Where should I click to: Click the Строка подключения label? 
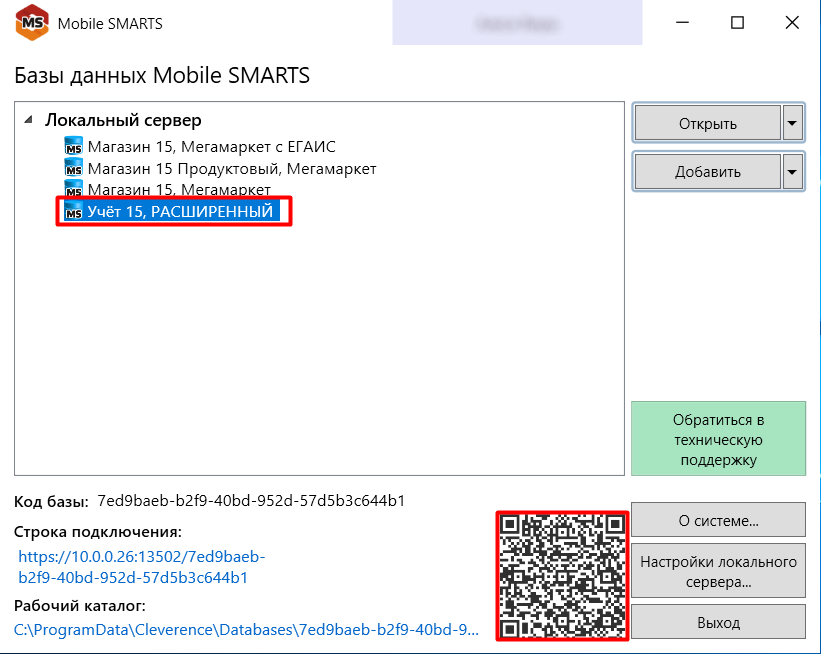click(97, 531)
